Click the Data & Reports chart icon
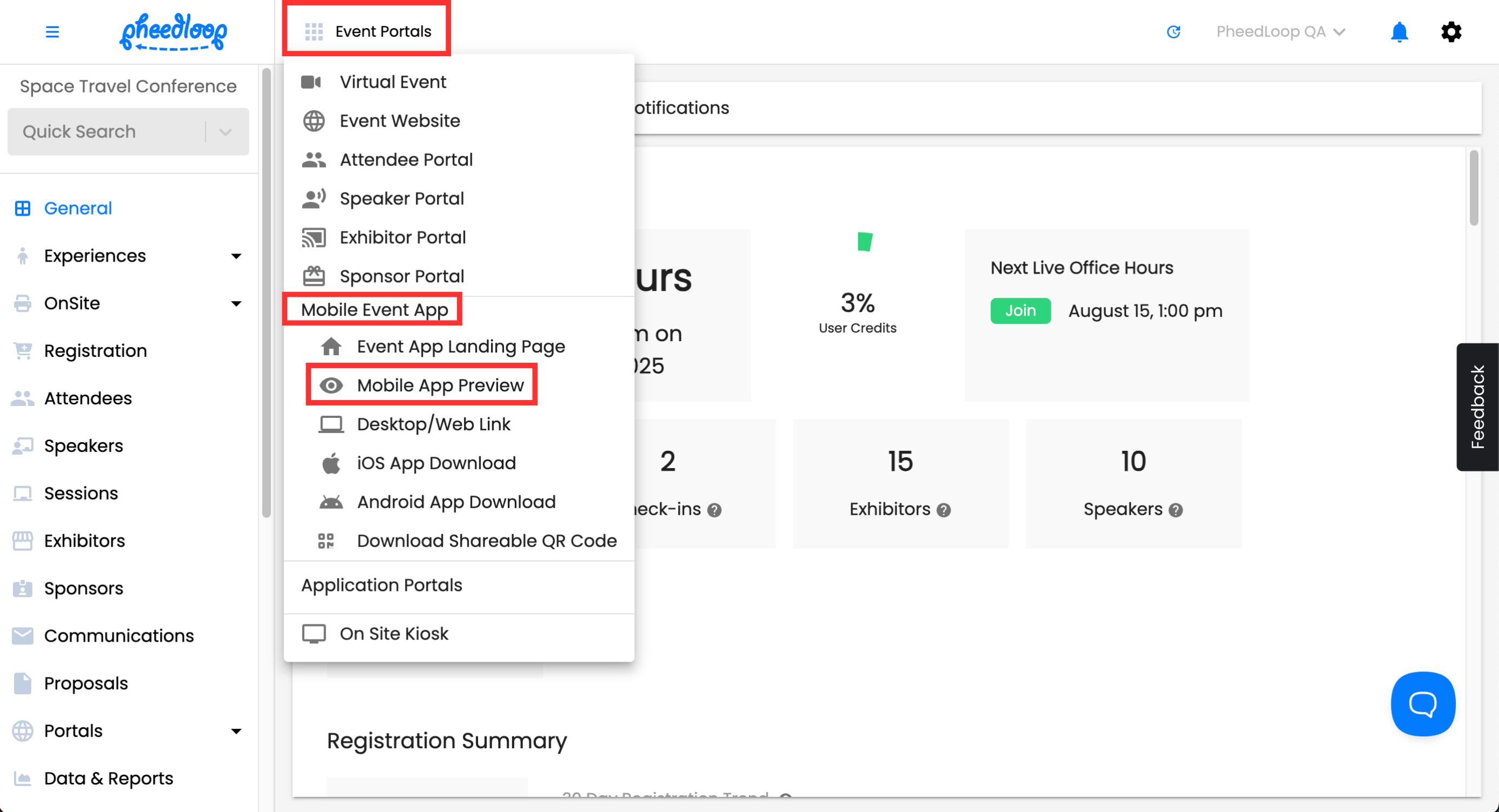The width and height of the screenshot is (1499, 812). (23, 778)
